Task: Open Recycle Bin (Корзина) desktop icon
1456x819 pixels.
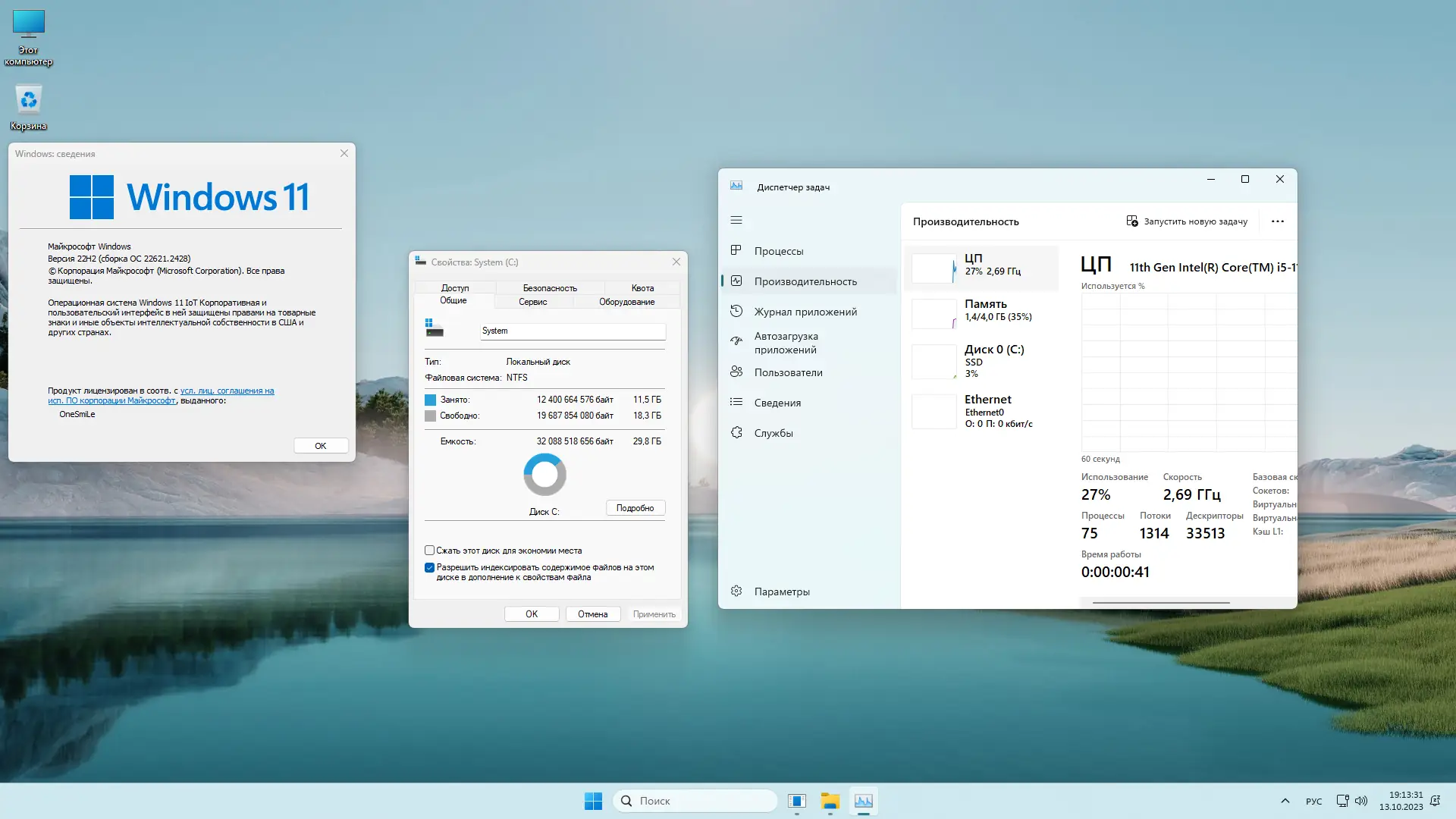Action: point(29,100)
